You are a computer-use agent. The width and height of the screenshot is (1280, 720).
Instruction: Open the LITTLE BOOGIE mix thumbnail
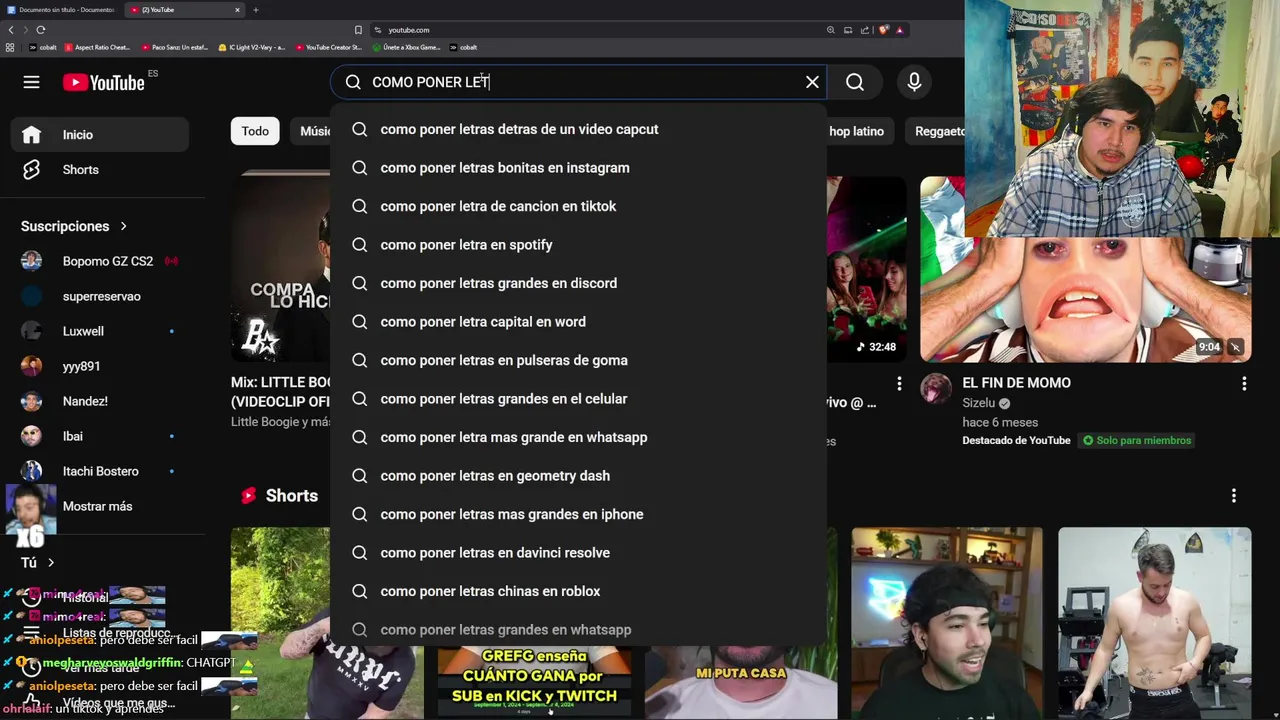[280, 266]
